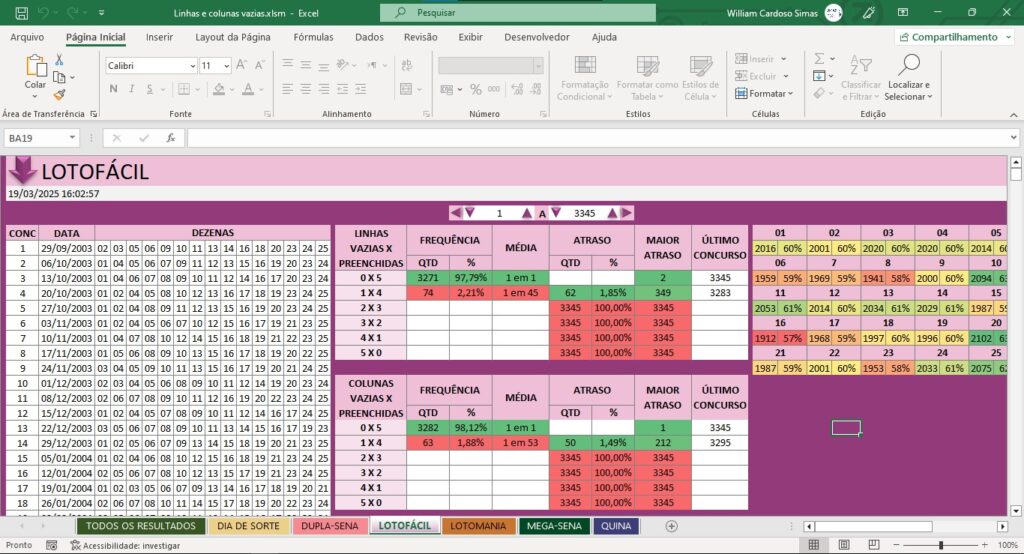This screenshot has height=554, width=1024.
Task: Click the Center align icon
Action: coord(306,89)
